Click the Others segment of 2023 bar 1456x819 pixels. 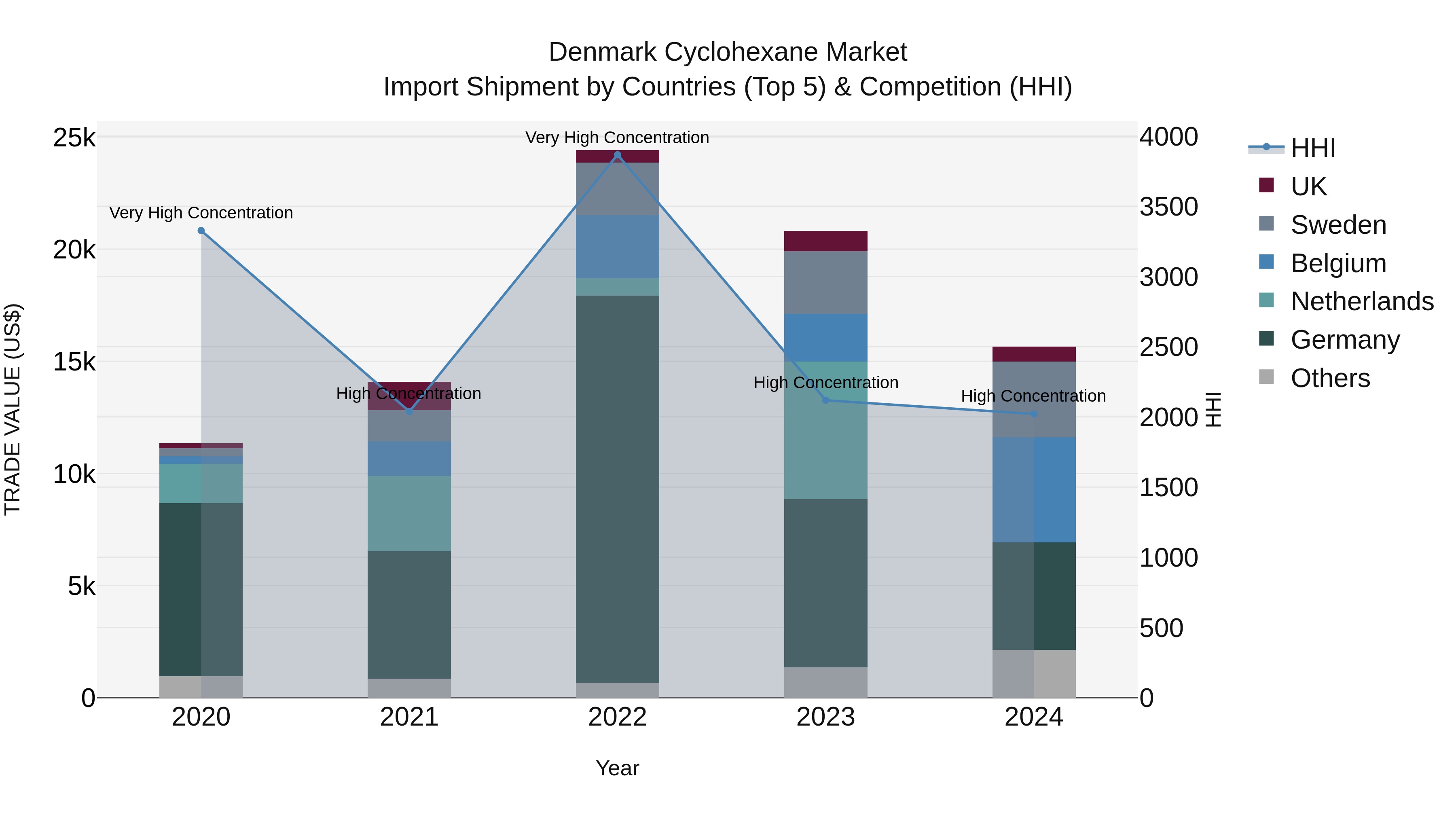click(826, 682)
